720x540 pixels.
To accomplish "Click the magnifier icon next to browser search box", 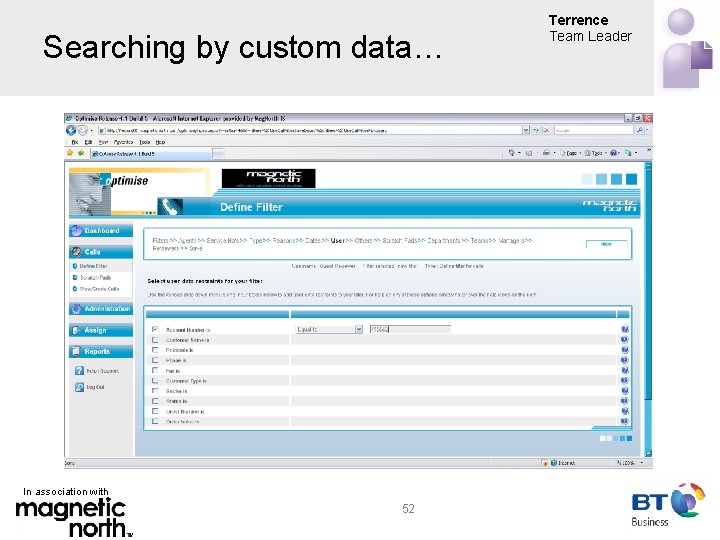I will [639, 130].
